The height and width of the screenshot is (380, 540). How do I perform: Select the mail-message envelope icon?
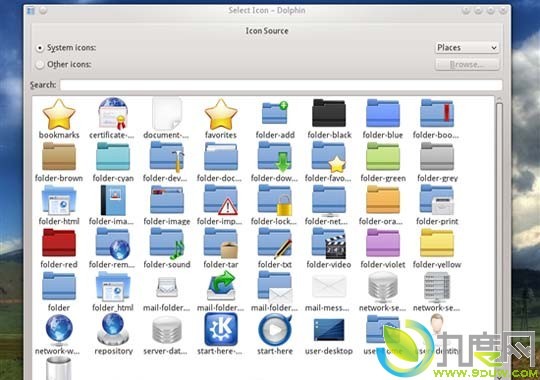pos(329,287)
